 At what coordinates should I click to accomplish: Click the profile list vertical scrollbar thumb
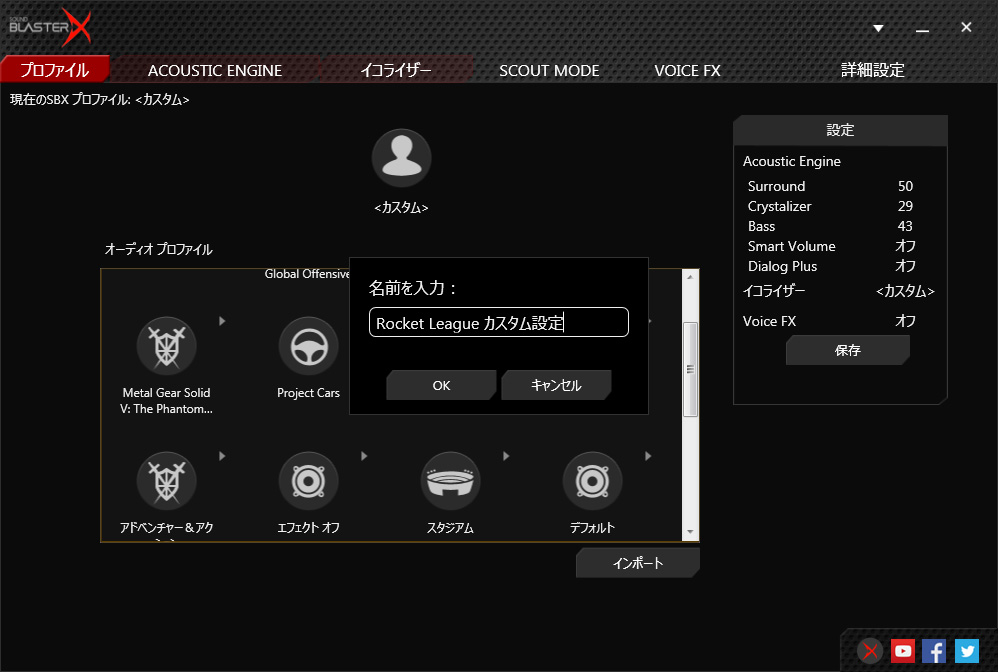click(690, 368)
